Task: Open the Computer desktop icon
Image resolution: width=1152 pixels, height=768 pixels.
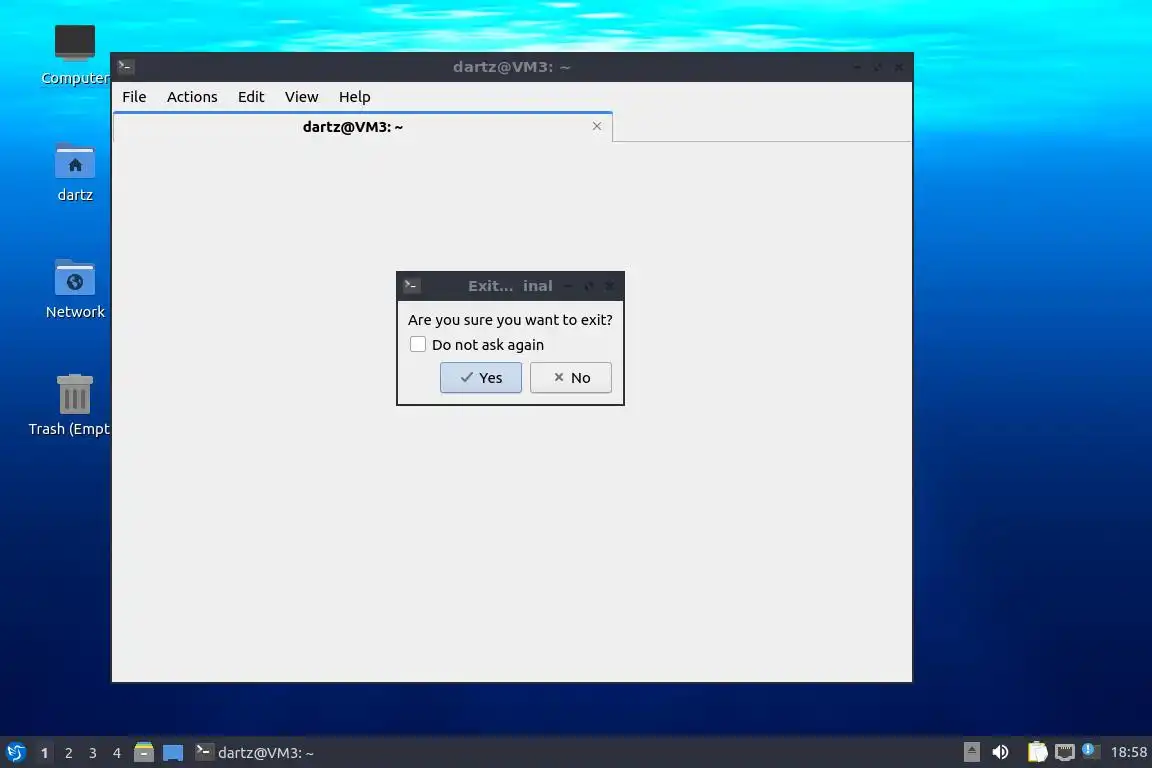Action: 75,54
